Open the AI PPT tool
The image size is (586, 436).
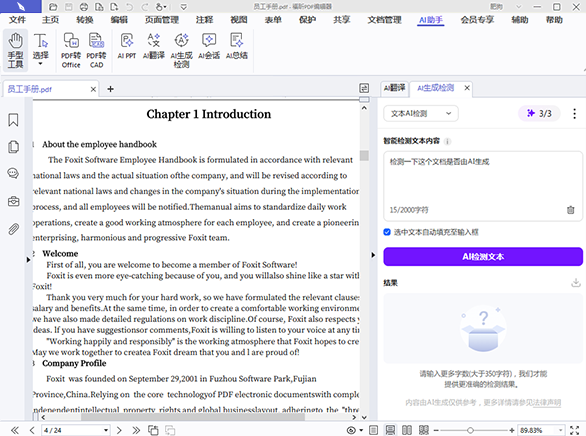[x=127, y=46]
